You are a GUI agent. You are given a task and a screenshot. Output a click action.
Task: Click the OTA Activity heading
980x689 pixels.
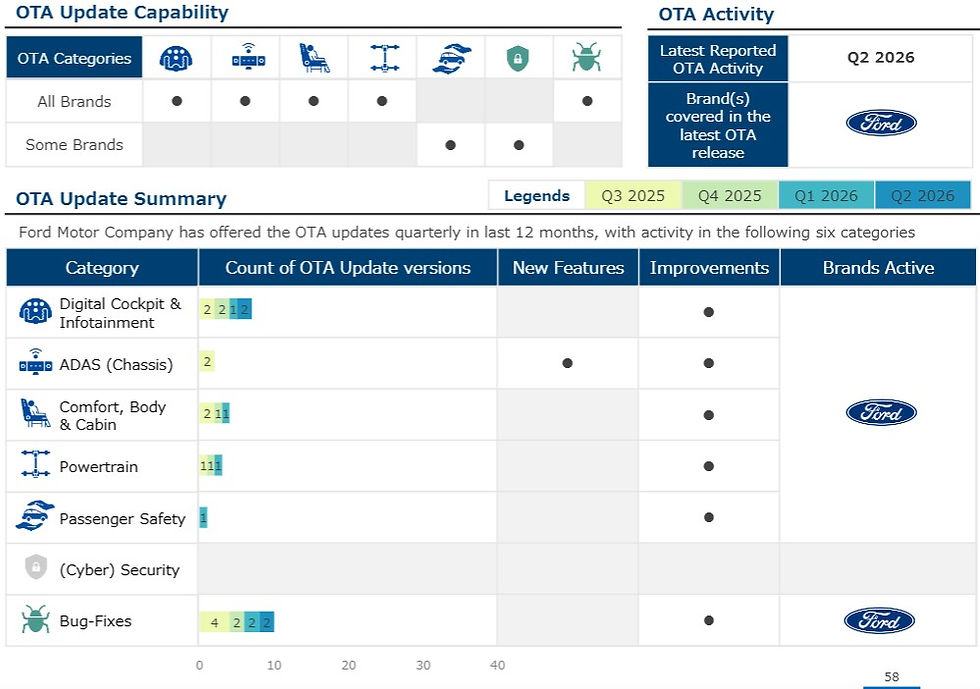pos(716,14)
